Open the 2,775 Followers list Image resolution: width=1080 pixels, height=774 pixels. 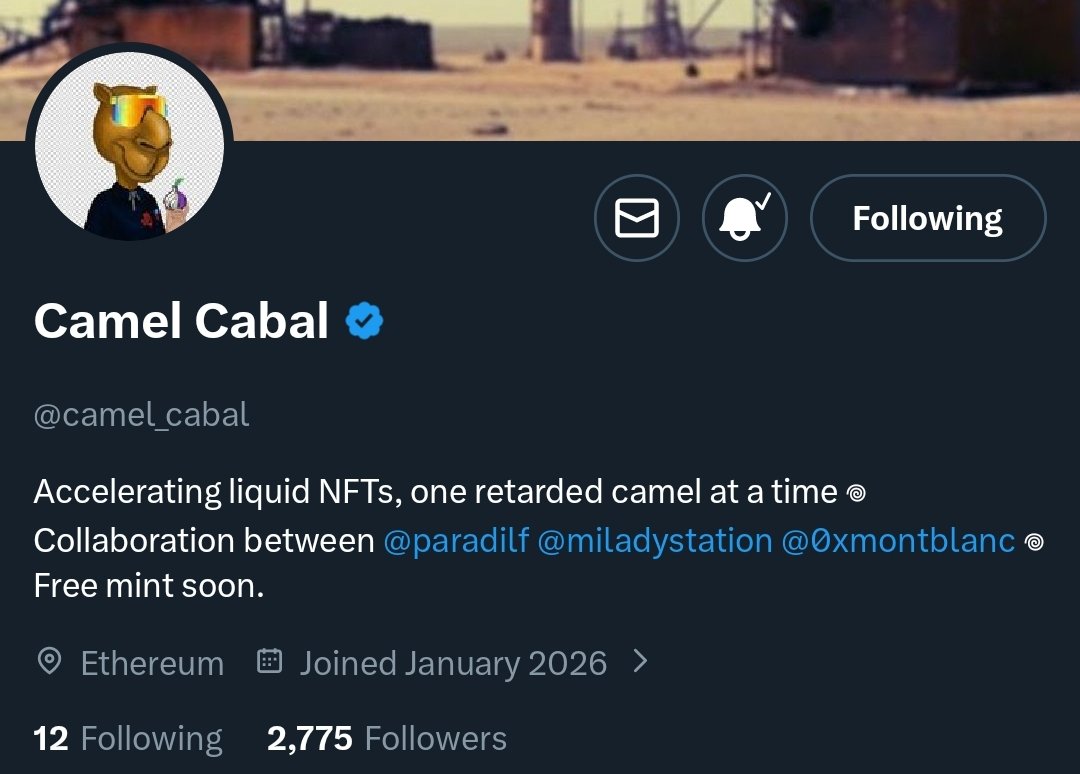tap(387, 739)
